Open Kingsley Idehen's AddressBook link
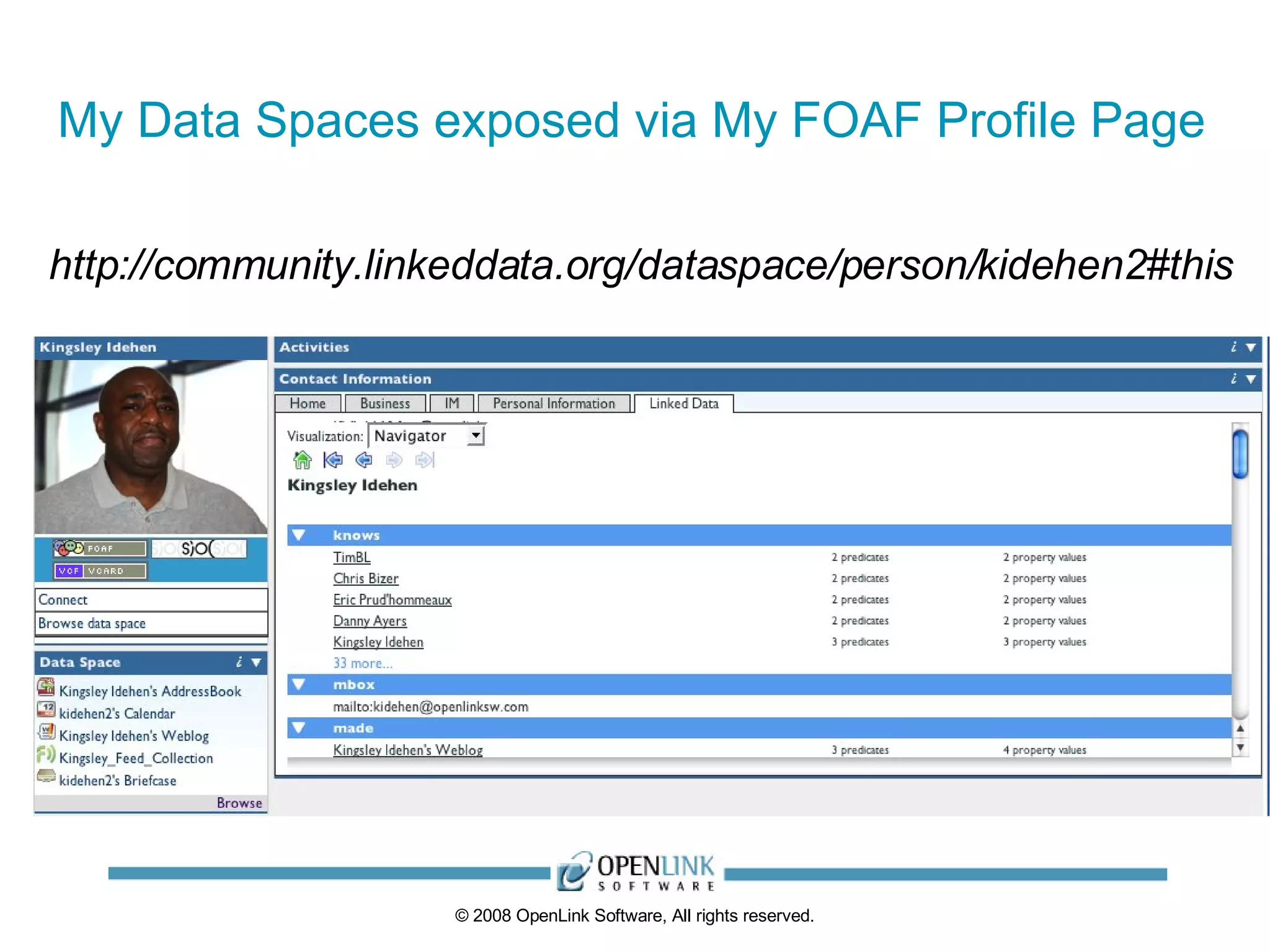 pyautogui.click(x=150, y=691)
